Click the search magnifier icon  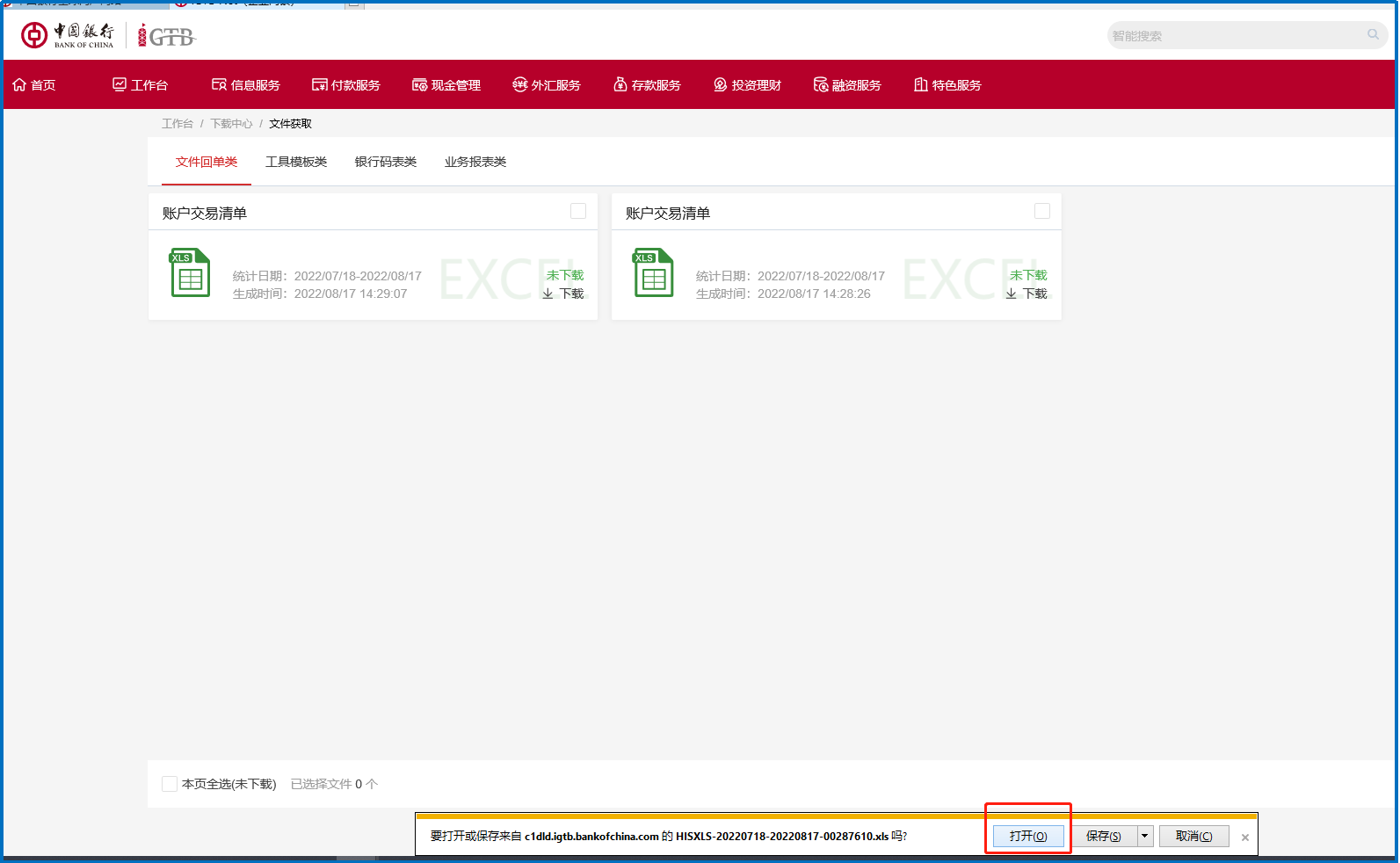pos(1373,35)
